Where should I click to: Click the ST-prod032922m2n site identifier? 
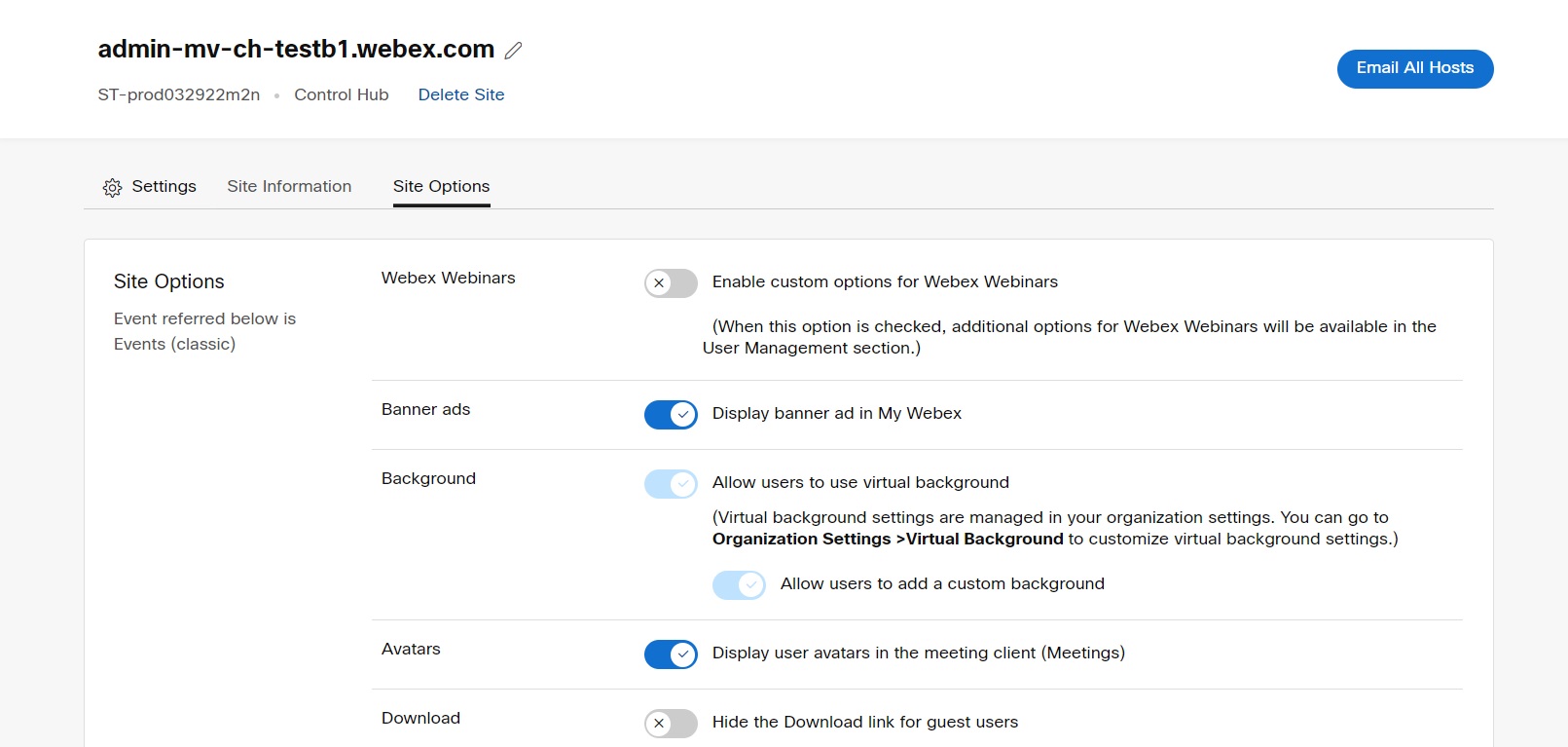(179, 94)
